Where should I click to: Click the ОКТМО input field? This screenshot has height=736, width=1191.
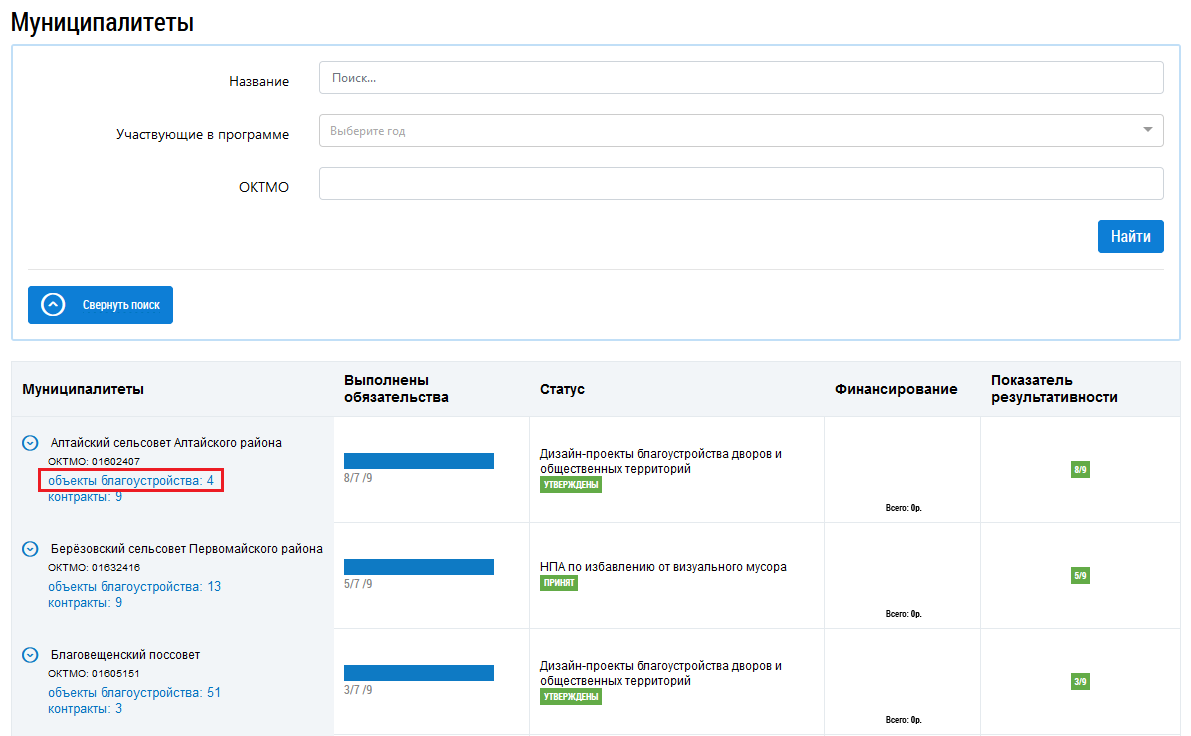[740, 184]
